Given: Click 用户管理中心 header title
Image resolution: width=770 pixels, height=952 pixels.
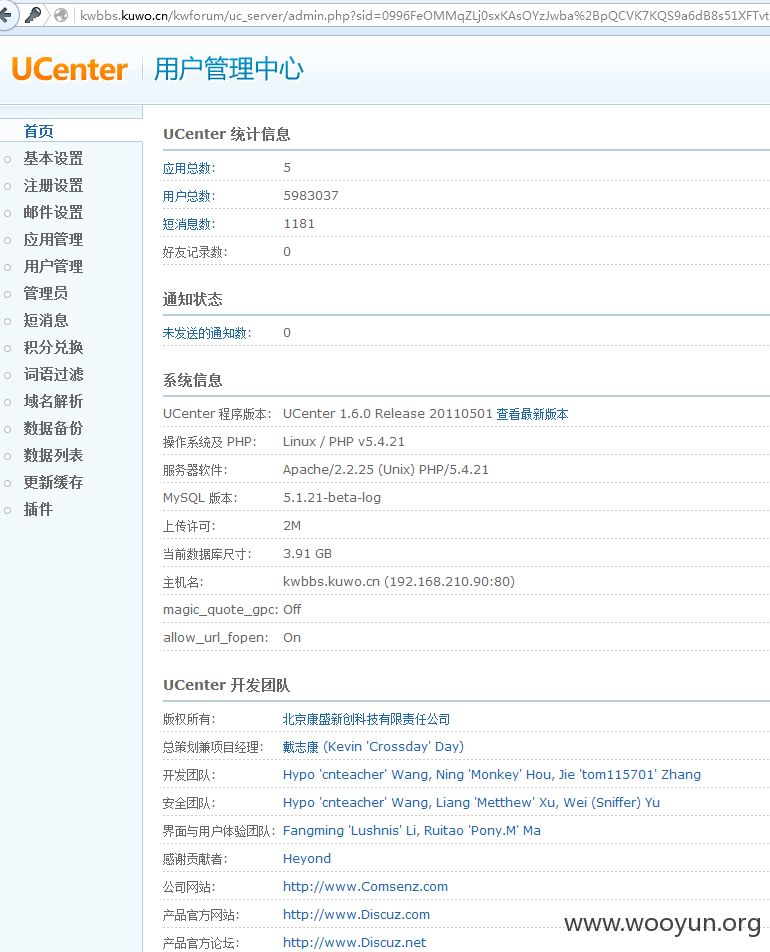Looking at the screenshot, I should click(x=228, y=69).
